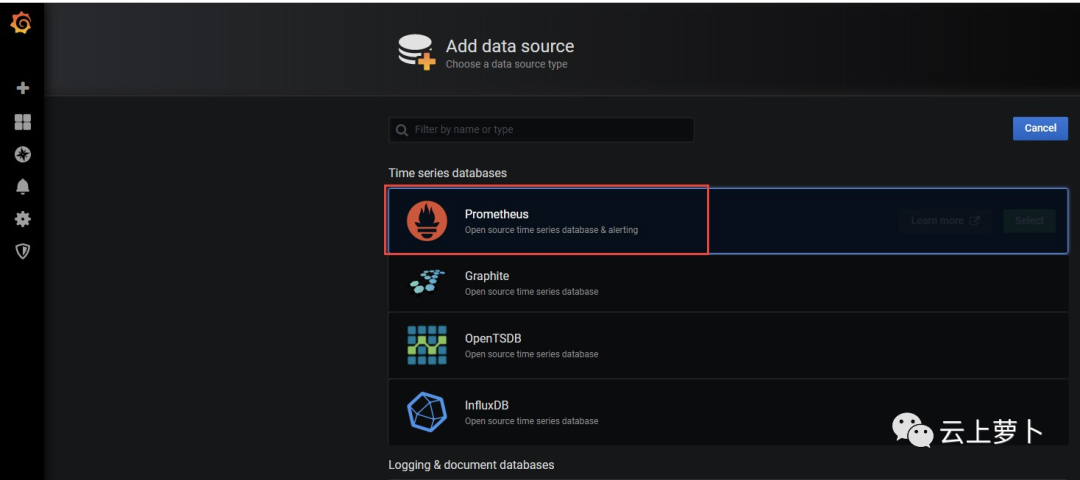Click the Cancel button
The width and height of the screenshot is (1080, 480).
point(1040,128)
